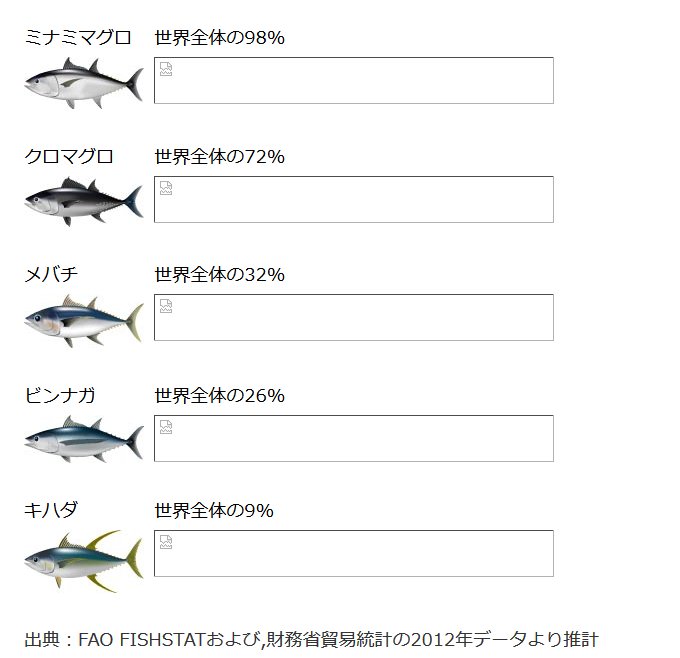Viewport: 680px width, 658px height.
Task: Click the 世界全体の98% text
Action: click(x=220, y=38)
